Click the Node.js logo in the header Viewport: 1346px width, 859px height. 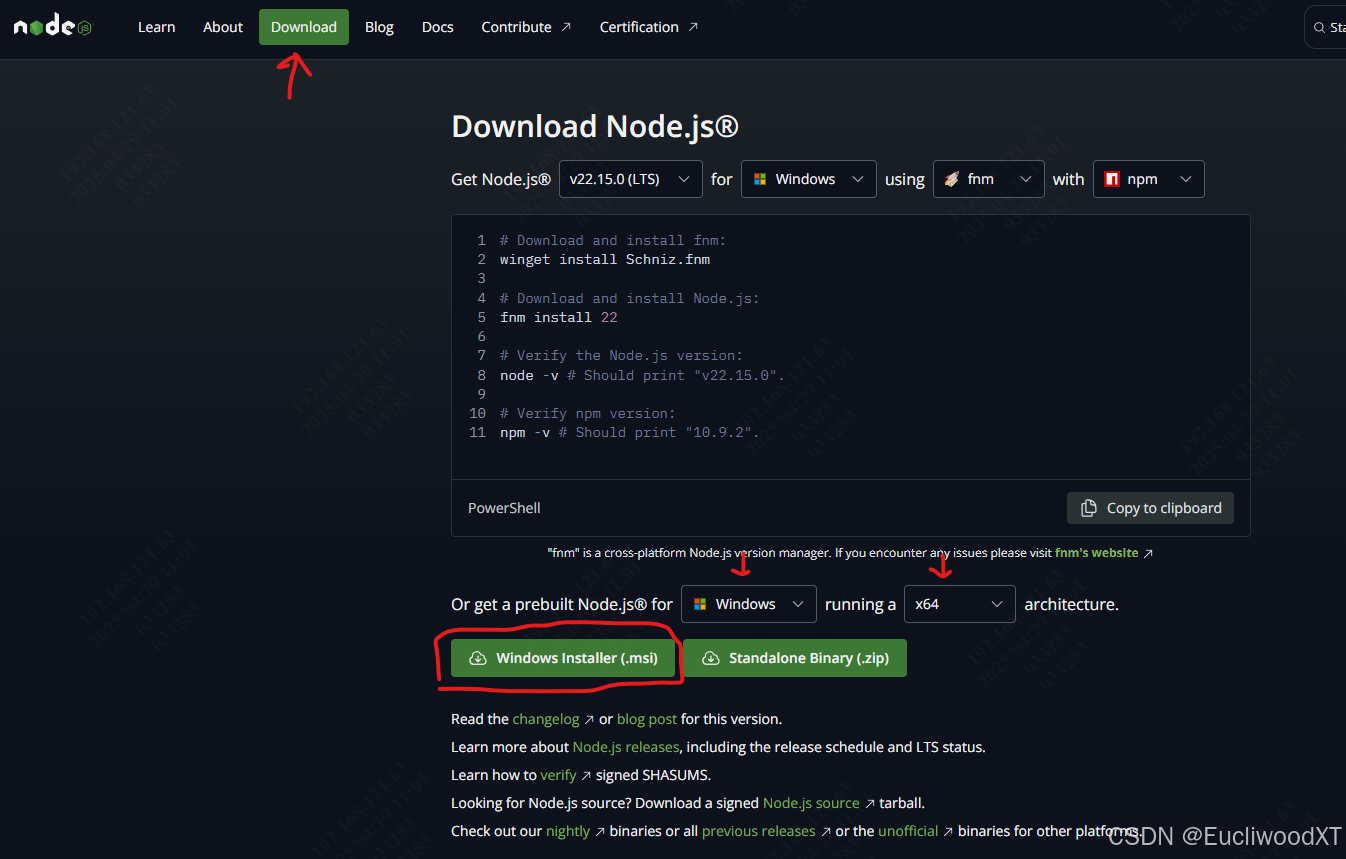53,27
